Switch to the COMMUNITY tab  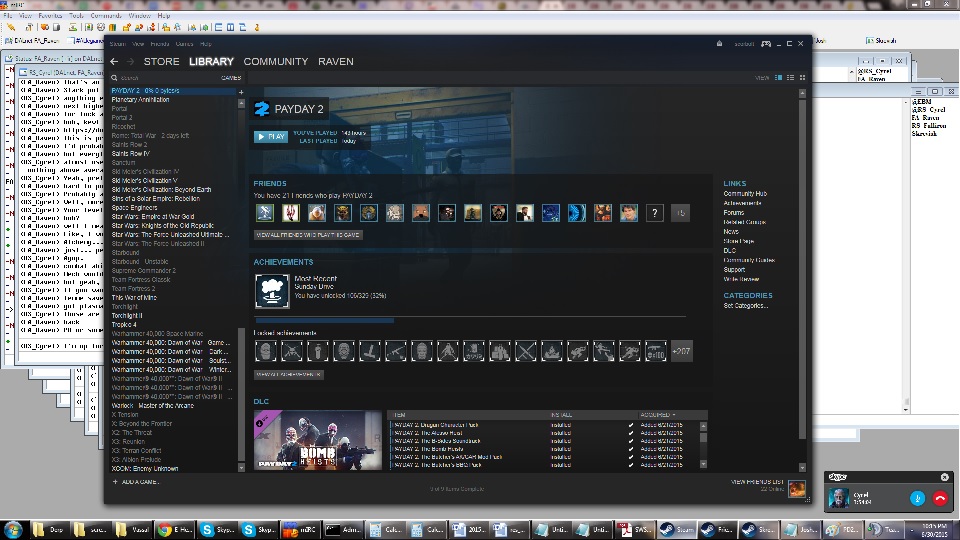click(x=275, y=62)
